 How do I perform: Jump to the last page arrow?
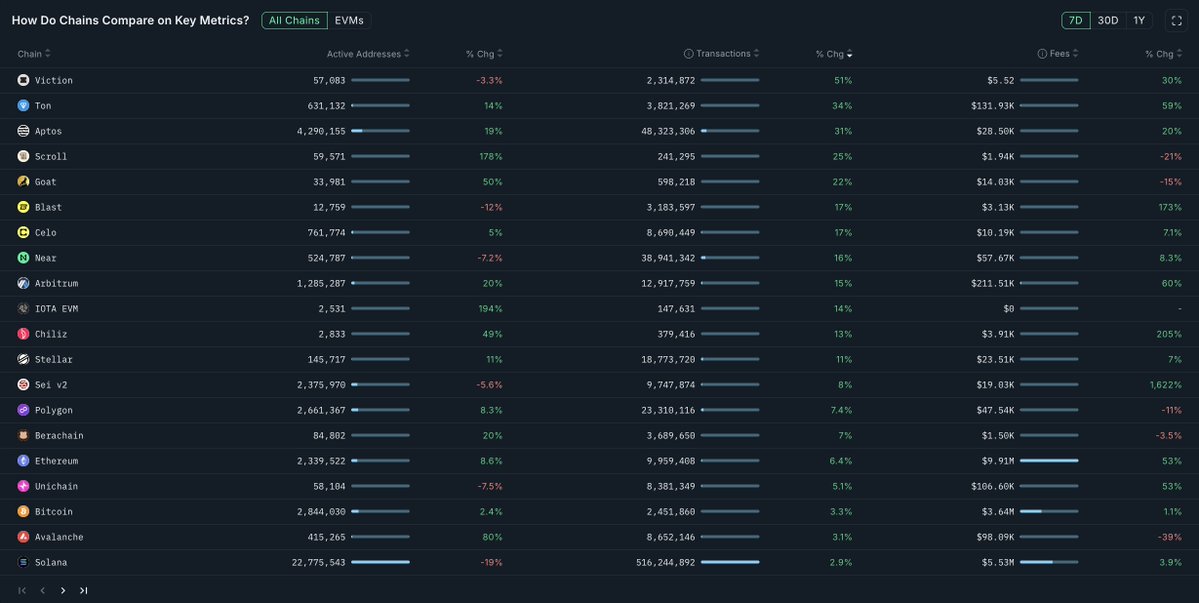(83, 591)
